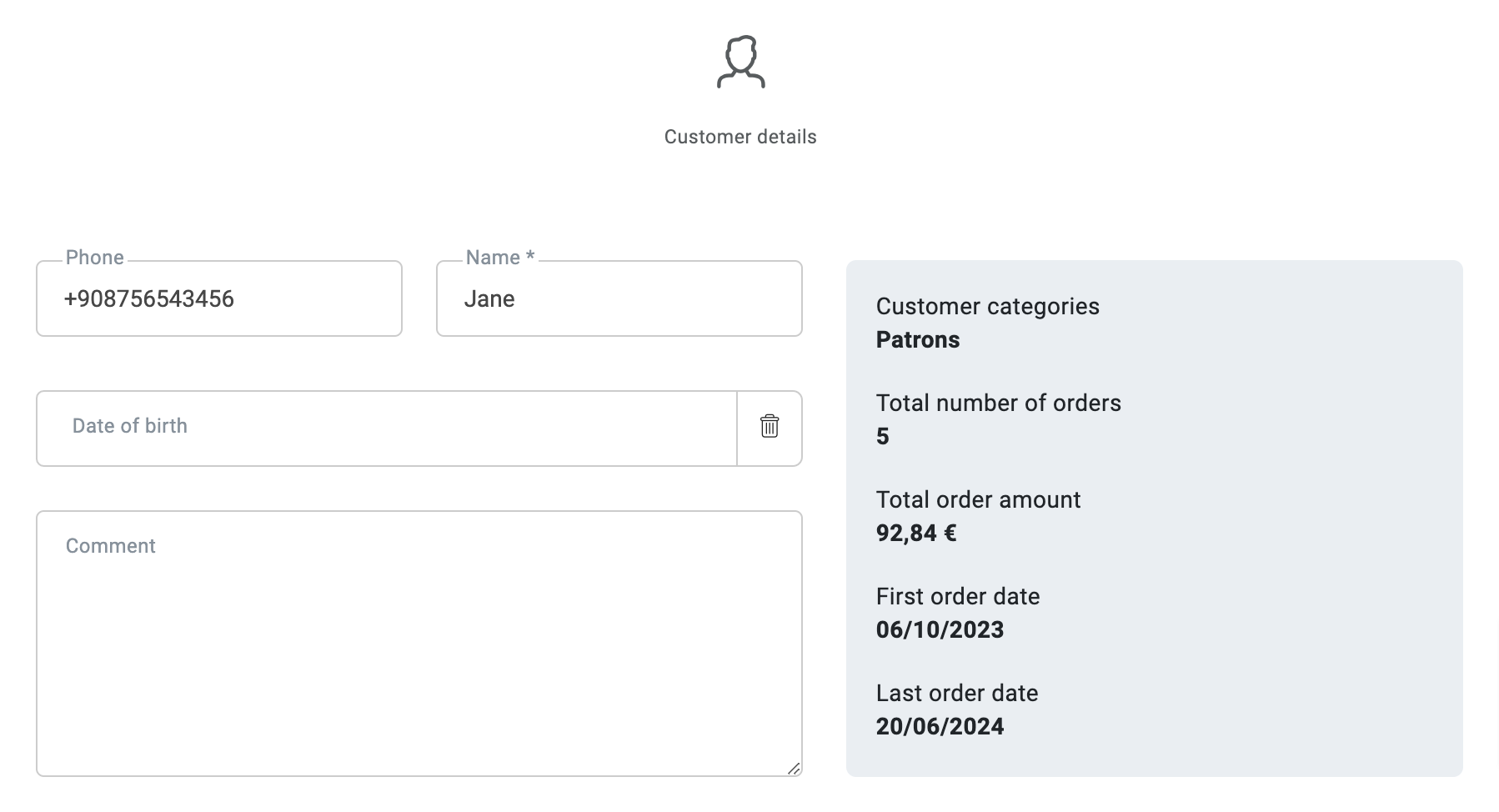Click the date 06/10/2023
1499x812 pixels.
click(x=940, y=630)
